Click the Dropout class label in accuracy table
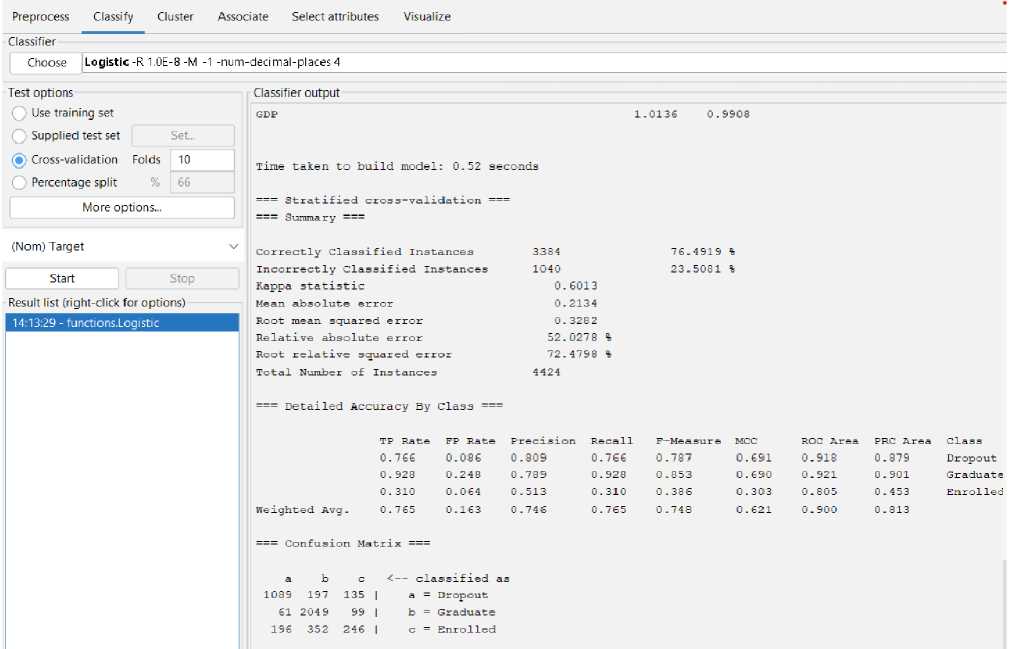Image resolution: width=1010 pixels, height=649 pixels. pyautogui.click(x=971, y=458)
